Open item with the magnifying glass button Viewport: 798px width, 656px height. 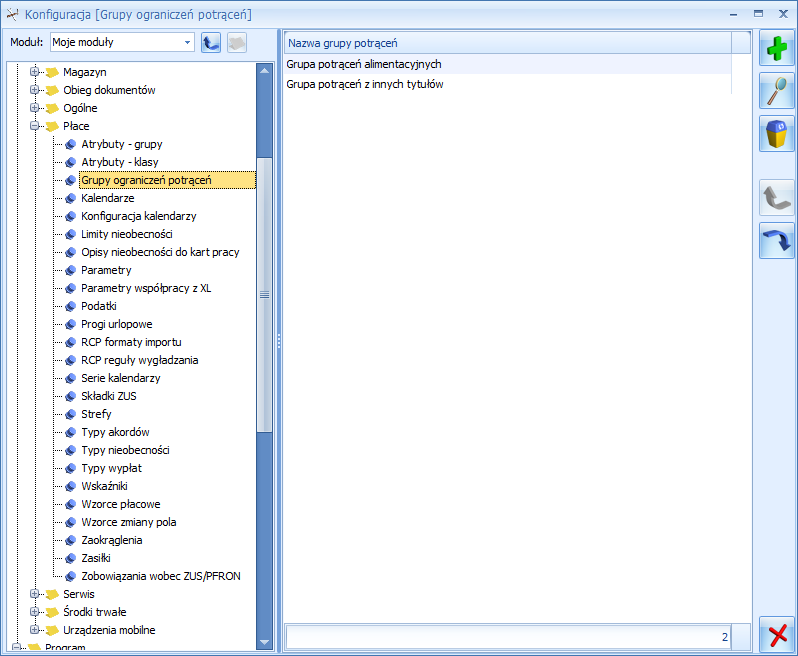[777, 91]
